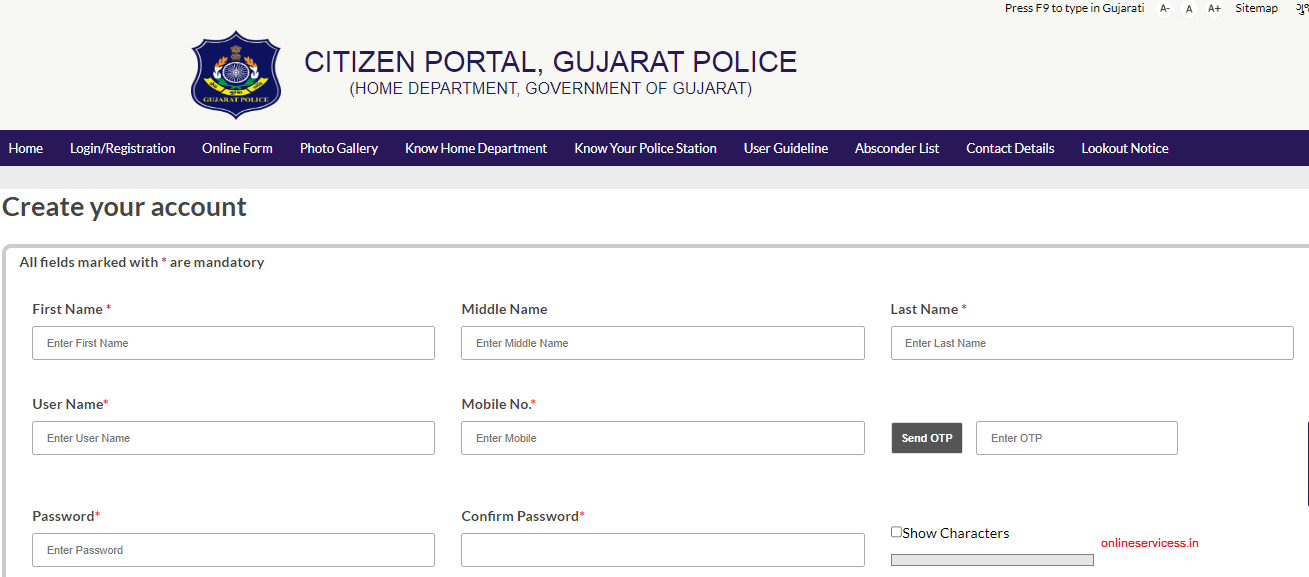
Task: Click the A+ increase font size icon
Action: pos(1213,8)
